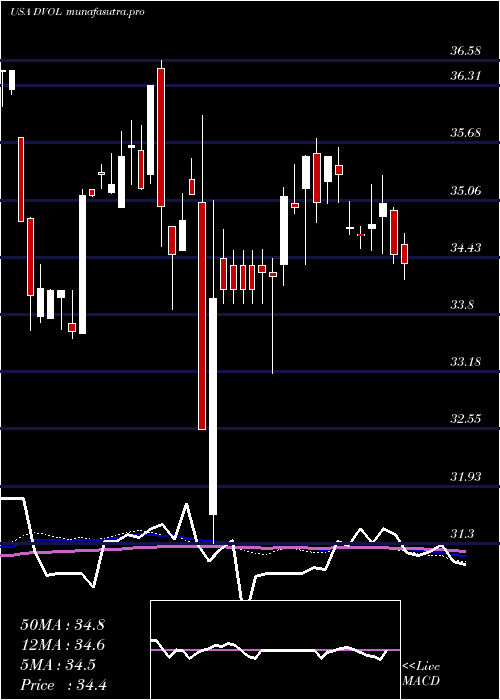Click the large red candlestick dropping to 32.55
This screenshot has width=500, height=700.
202,316
